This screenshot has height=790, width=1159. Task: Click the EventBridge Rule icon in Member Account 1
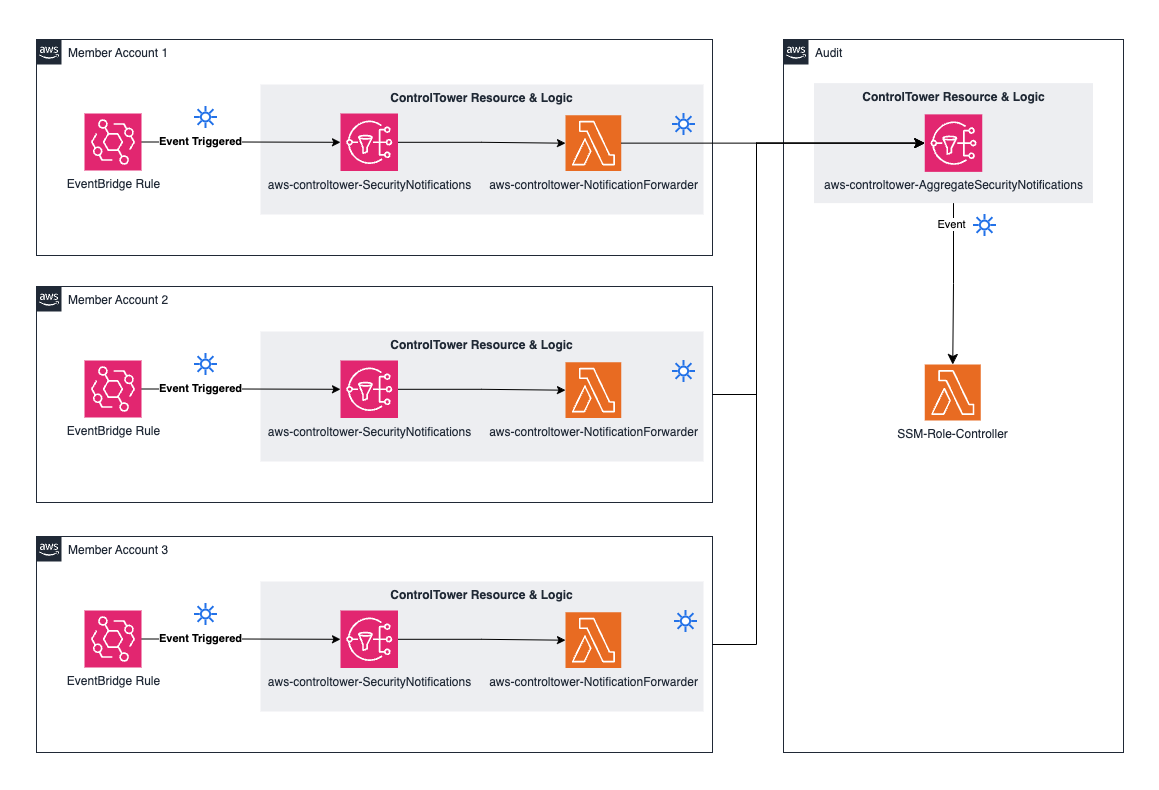(x=113, y=142)
